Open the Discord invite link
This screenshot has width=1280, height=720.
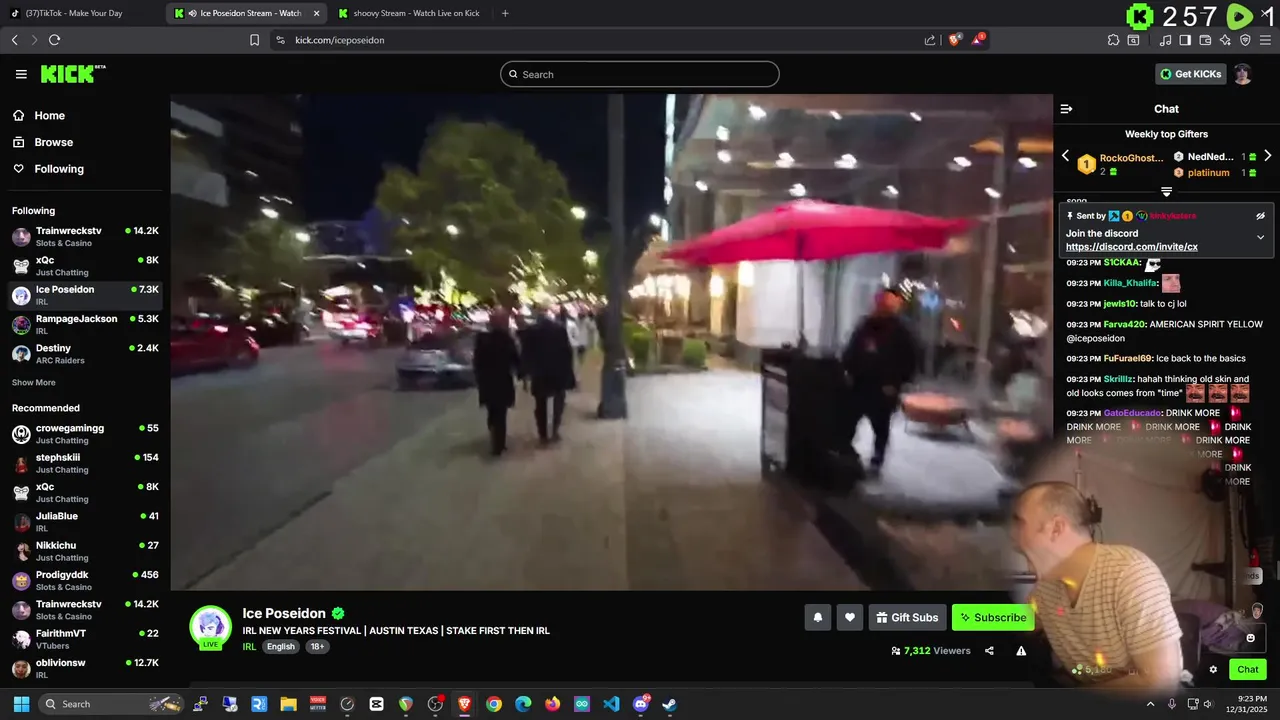pos(1131,247)
